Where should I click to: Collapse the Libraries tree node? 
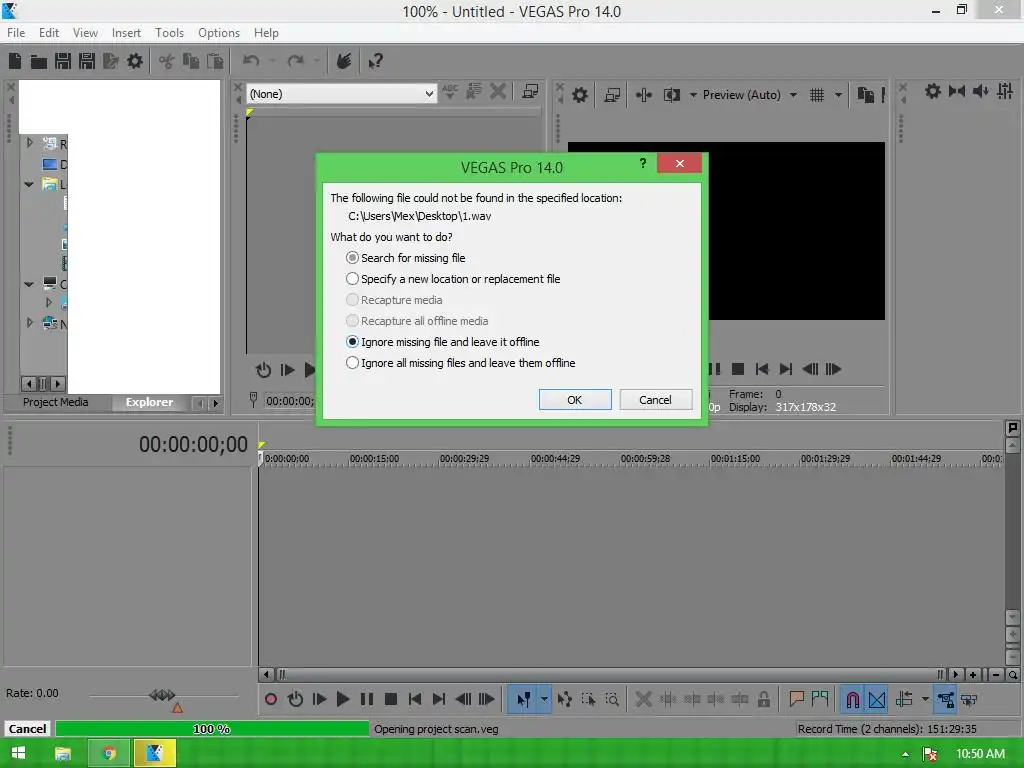(x=29, y=184)
